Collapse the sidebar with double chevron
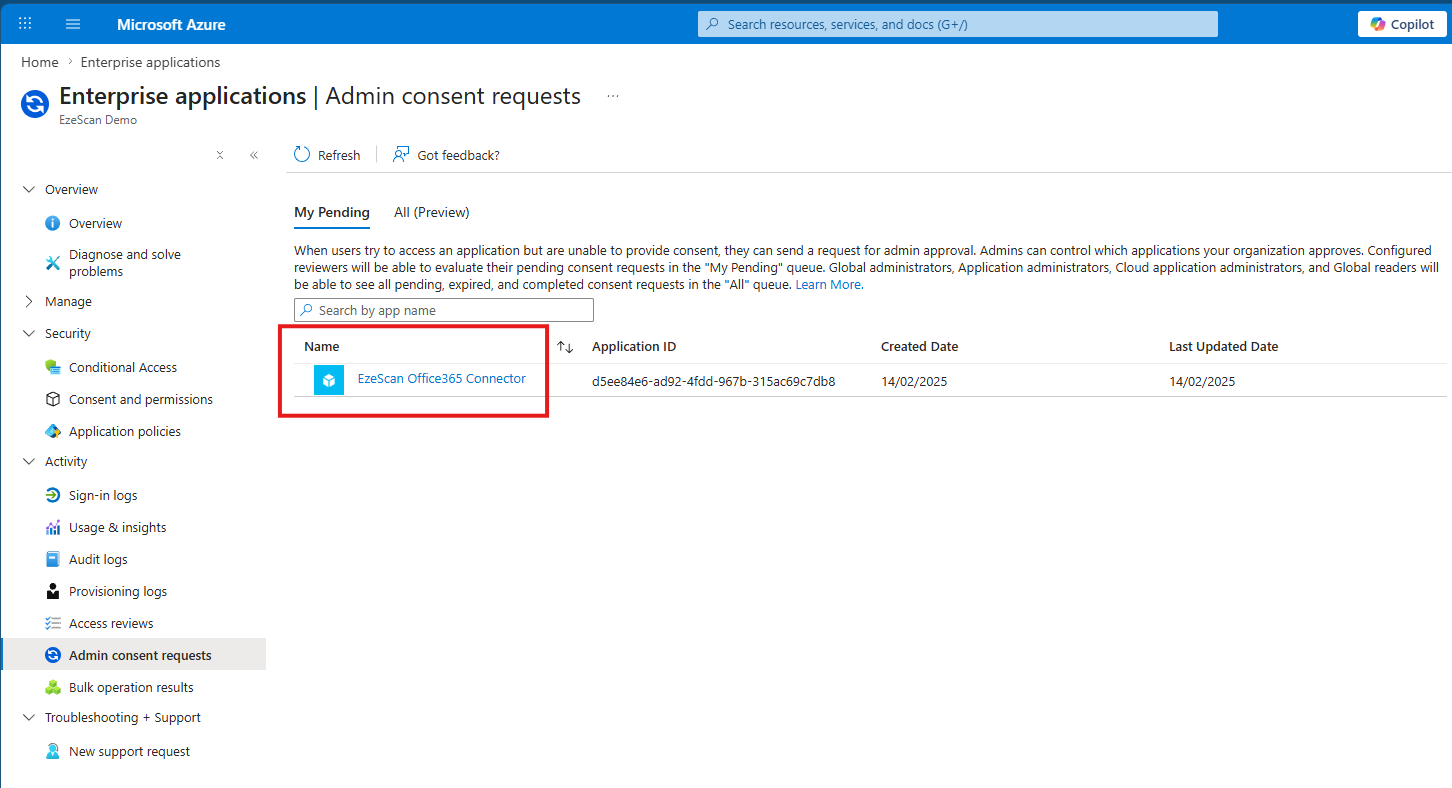 254,155
